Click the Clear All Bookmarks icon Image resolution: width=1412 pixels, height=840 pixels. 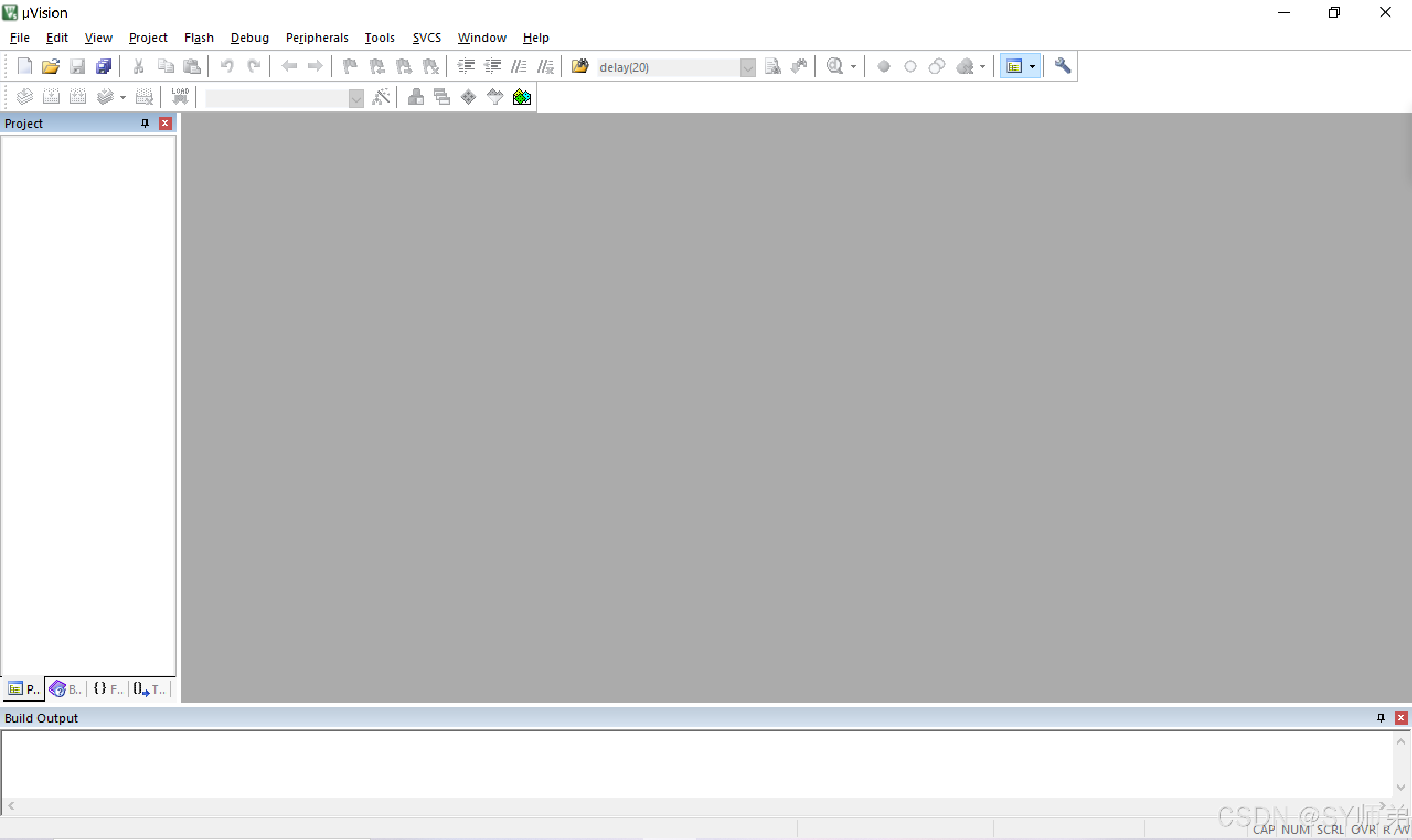click(430, 66)
